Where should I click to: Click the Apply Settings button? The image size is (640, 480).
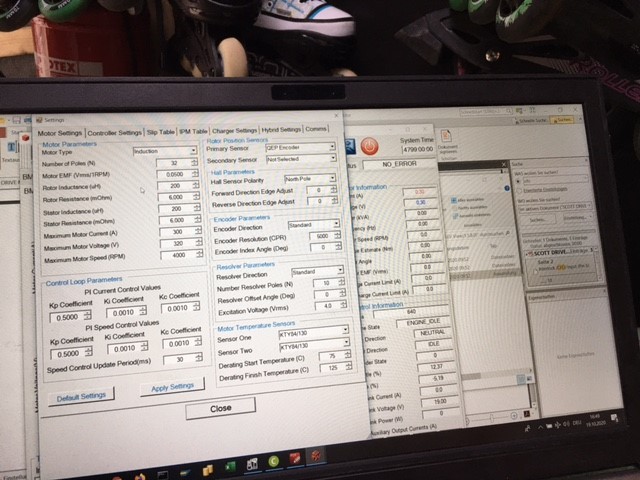173,387
